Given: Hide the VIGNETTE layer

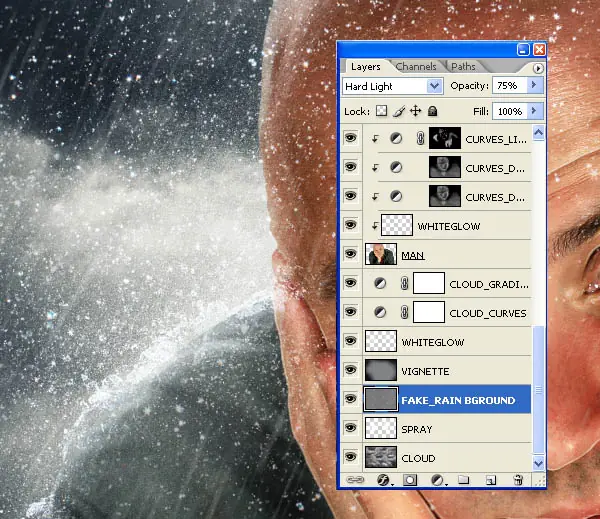Looking at the screenshot, I should click(351, 370).
